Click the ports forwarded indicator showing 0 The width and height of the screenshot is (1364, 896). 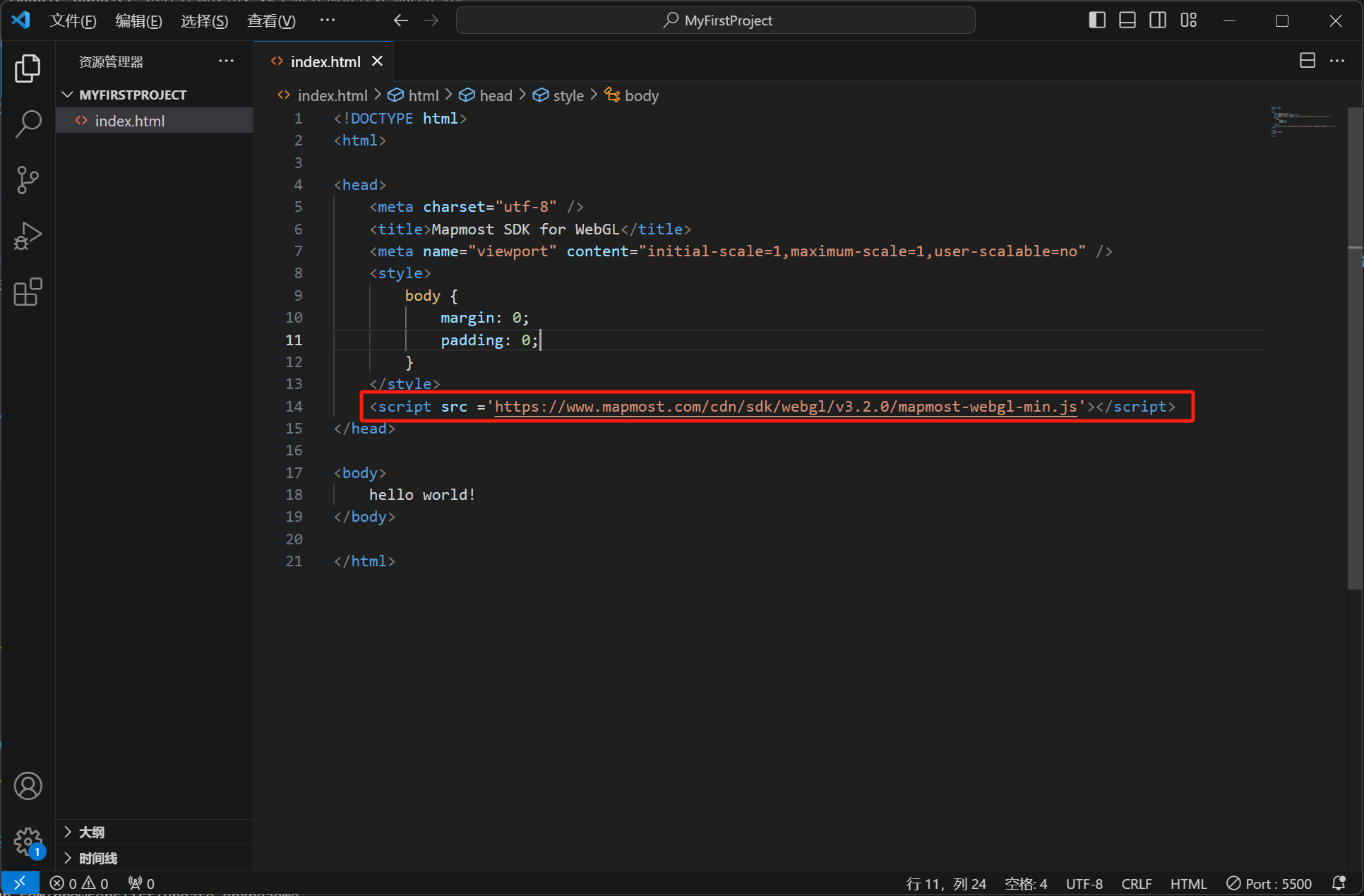141,883
